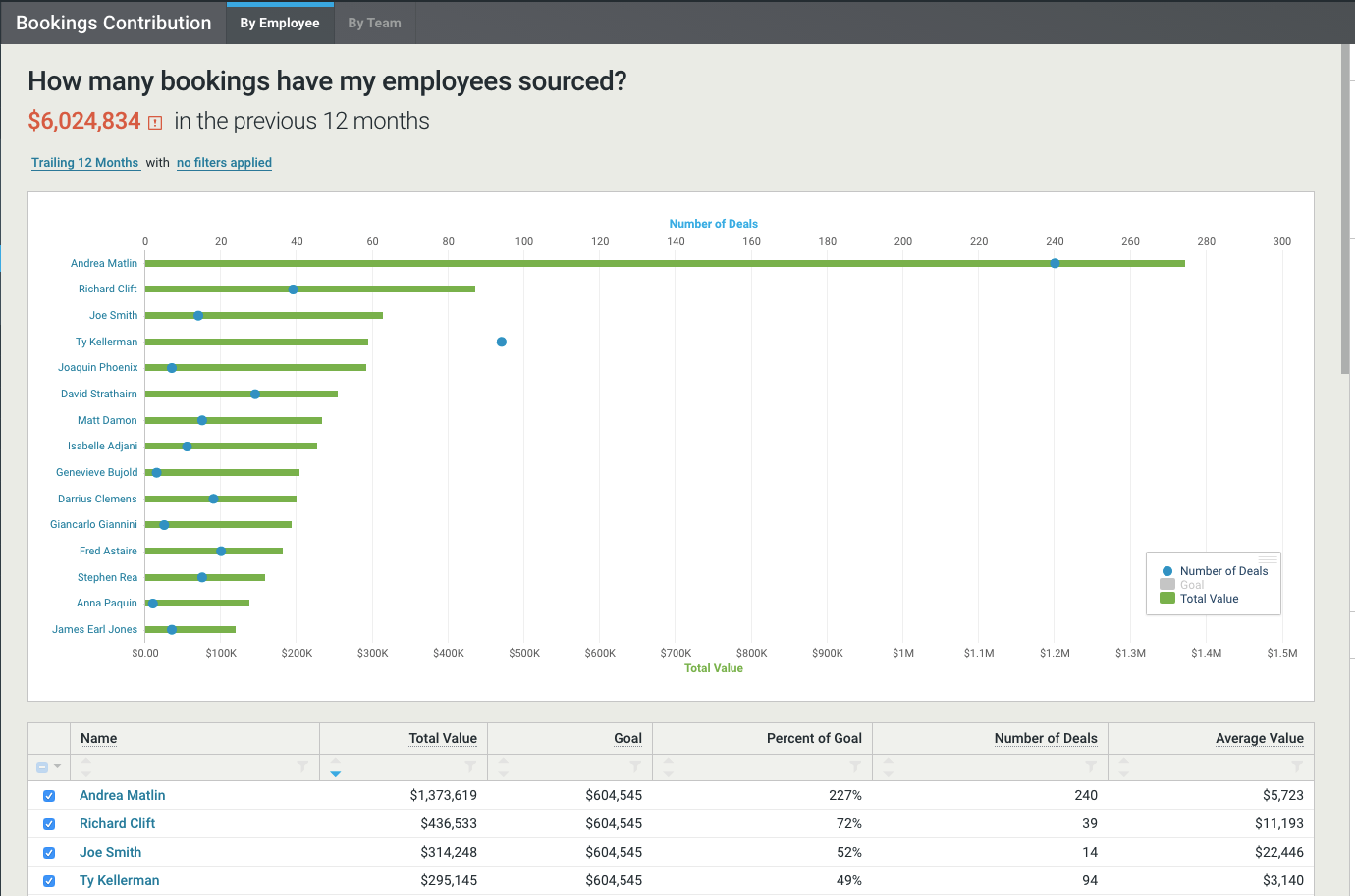Switch to the By Team tab
Image resolution: width=1355 pixels, height=896 pixels.
pyautogui.click(x=374, y=24)
